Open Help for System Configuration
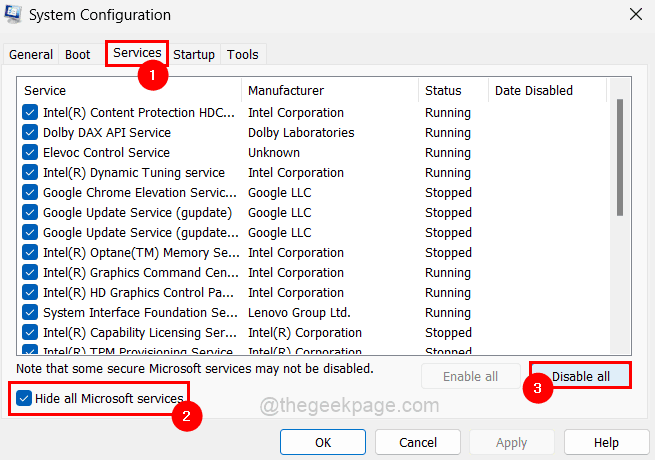 coord(606,442)
